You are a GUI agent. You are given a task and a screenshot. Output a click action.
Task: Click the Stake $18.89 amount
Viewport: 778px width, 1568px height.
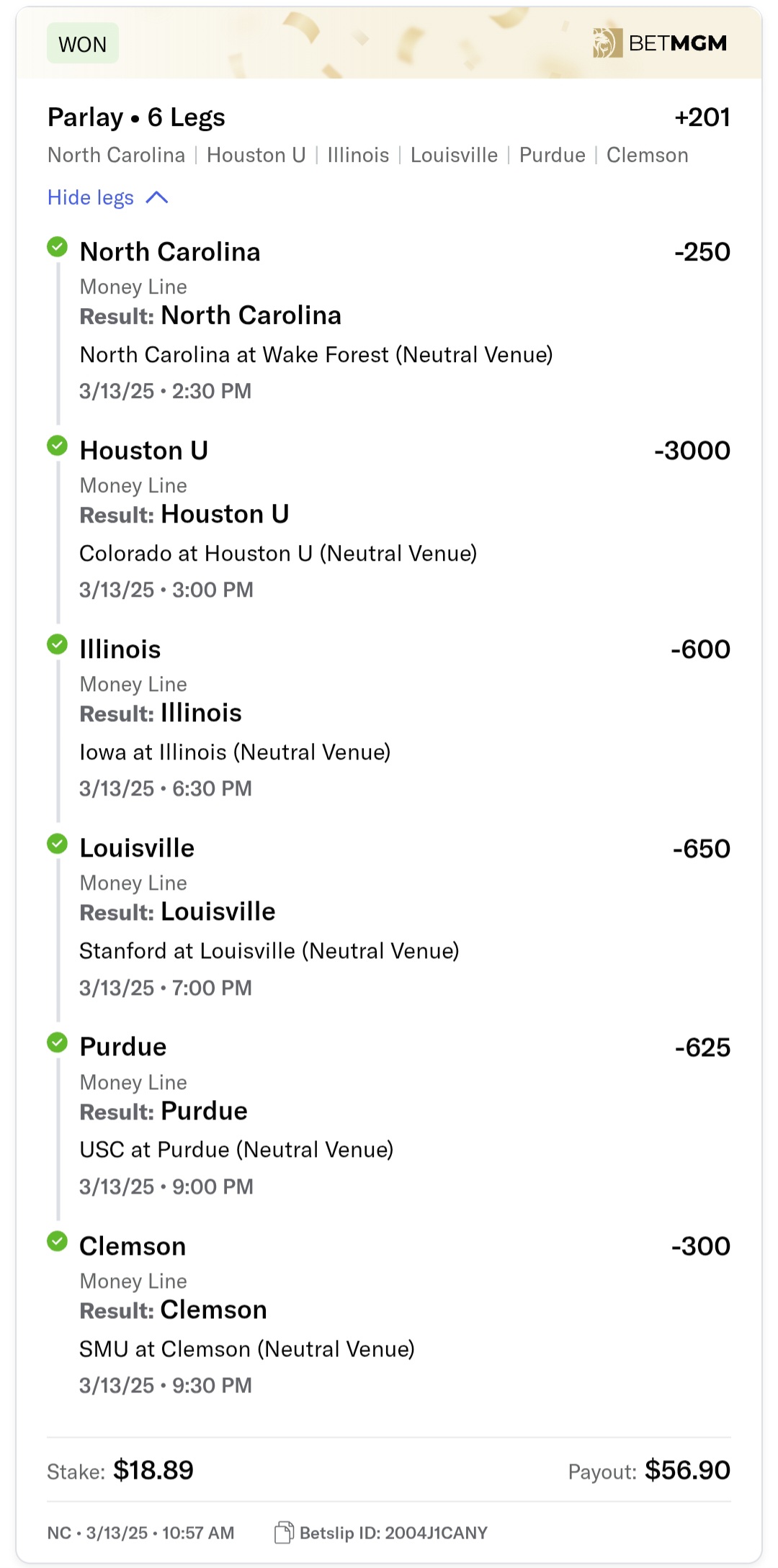tap(153, 1470)
